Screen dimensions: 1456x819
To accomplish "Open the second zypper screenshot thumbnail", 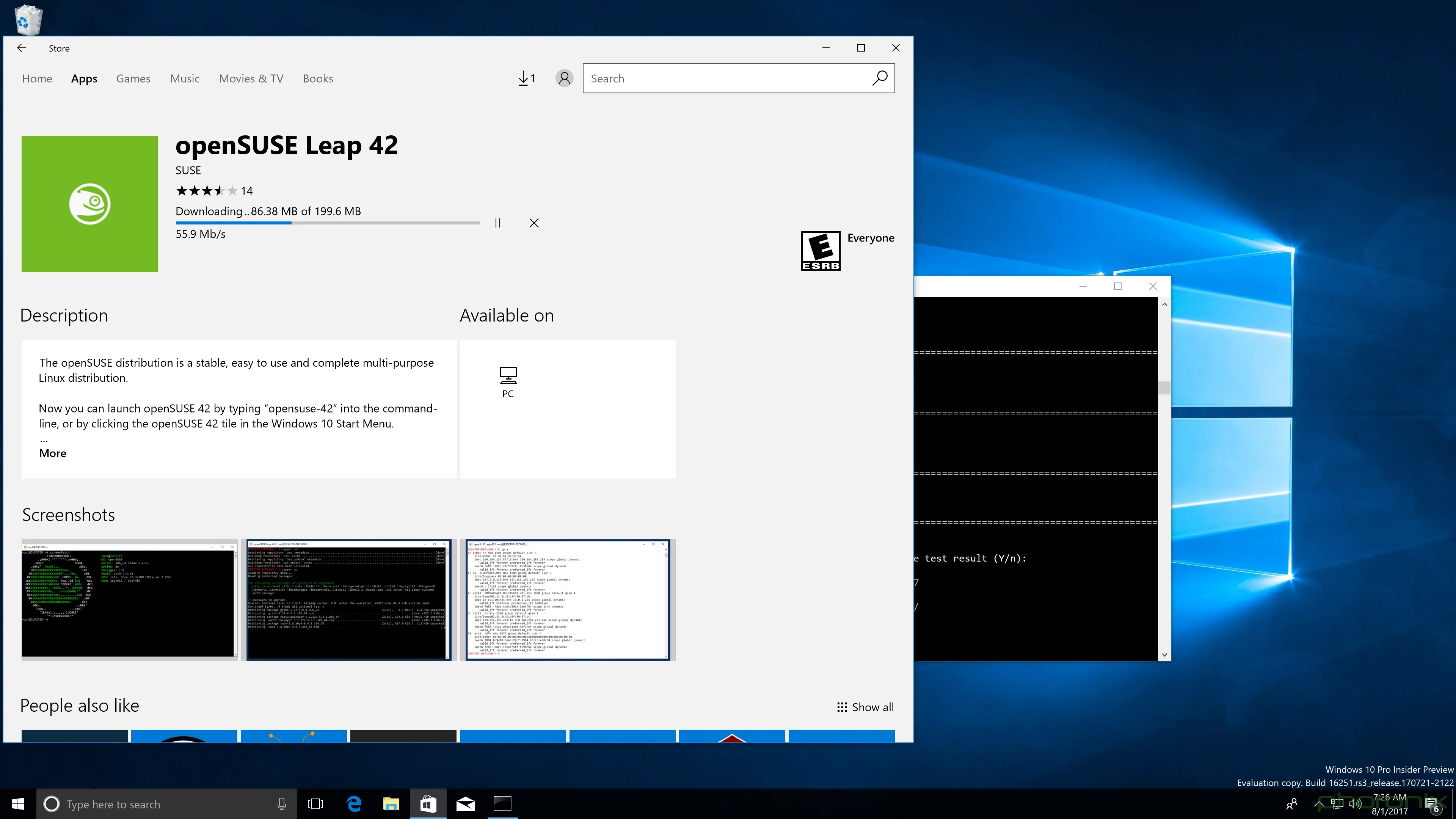I will (349, 600).
